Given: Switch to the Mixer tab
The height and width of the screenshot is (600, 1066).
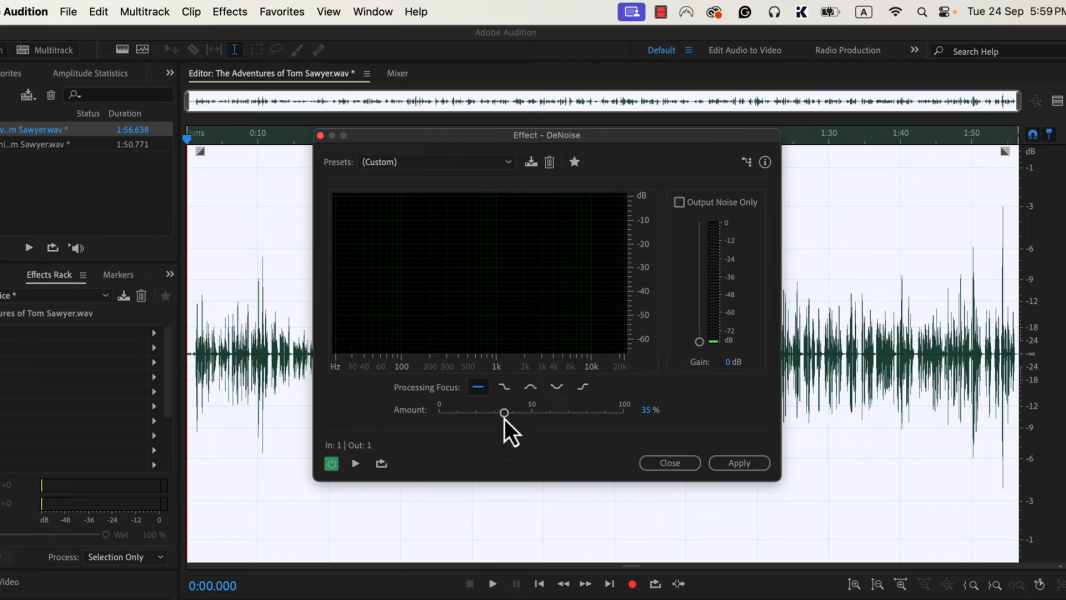Looking at the screenshot, I should pos(398,73).
